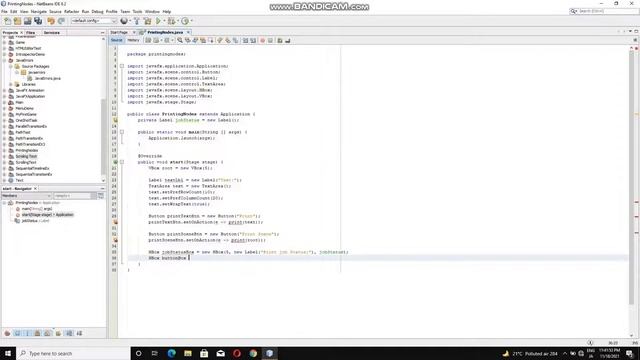Collapse the Source Packages tree node
The height and width of the screenshot is (360, 640).
pyautogui.click(x=11, y=66)
